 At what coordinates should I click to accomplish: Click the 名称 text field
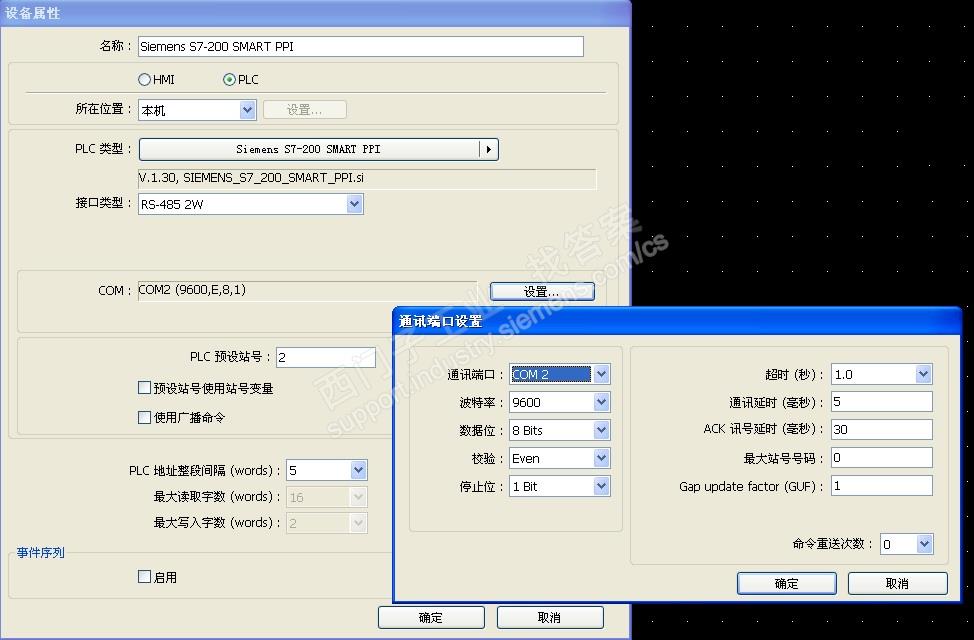(360, 47)
